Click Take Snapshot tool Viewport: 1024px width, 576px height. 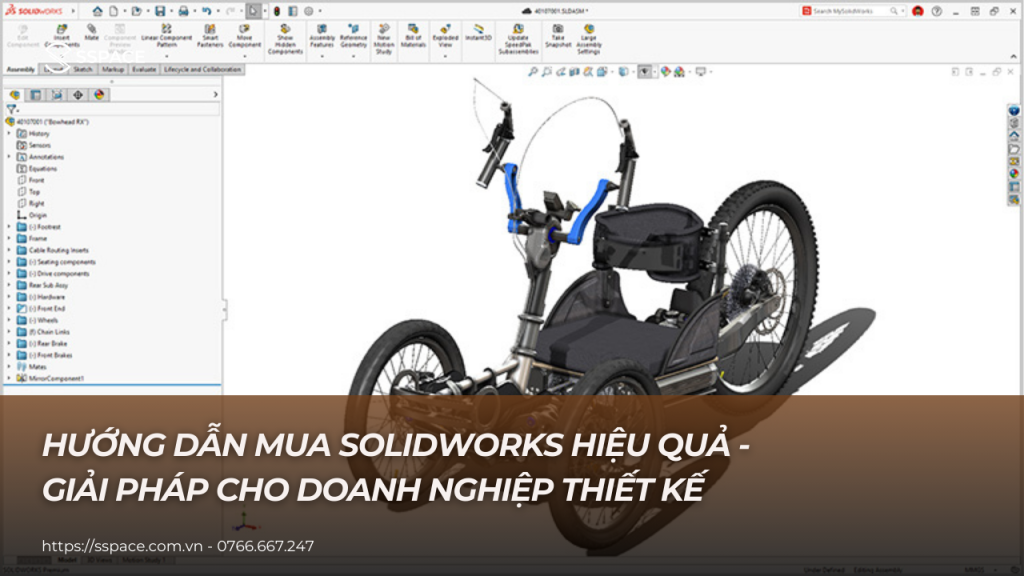click(558, 36)
